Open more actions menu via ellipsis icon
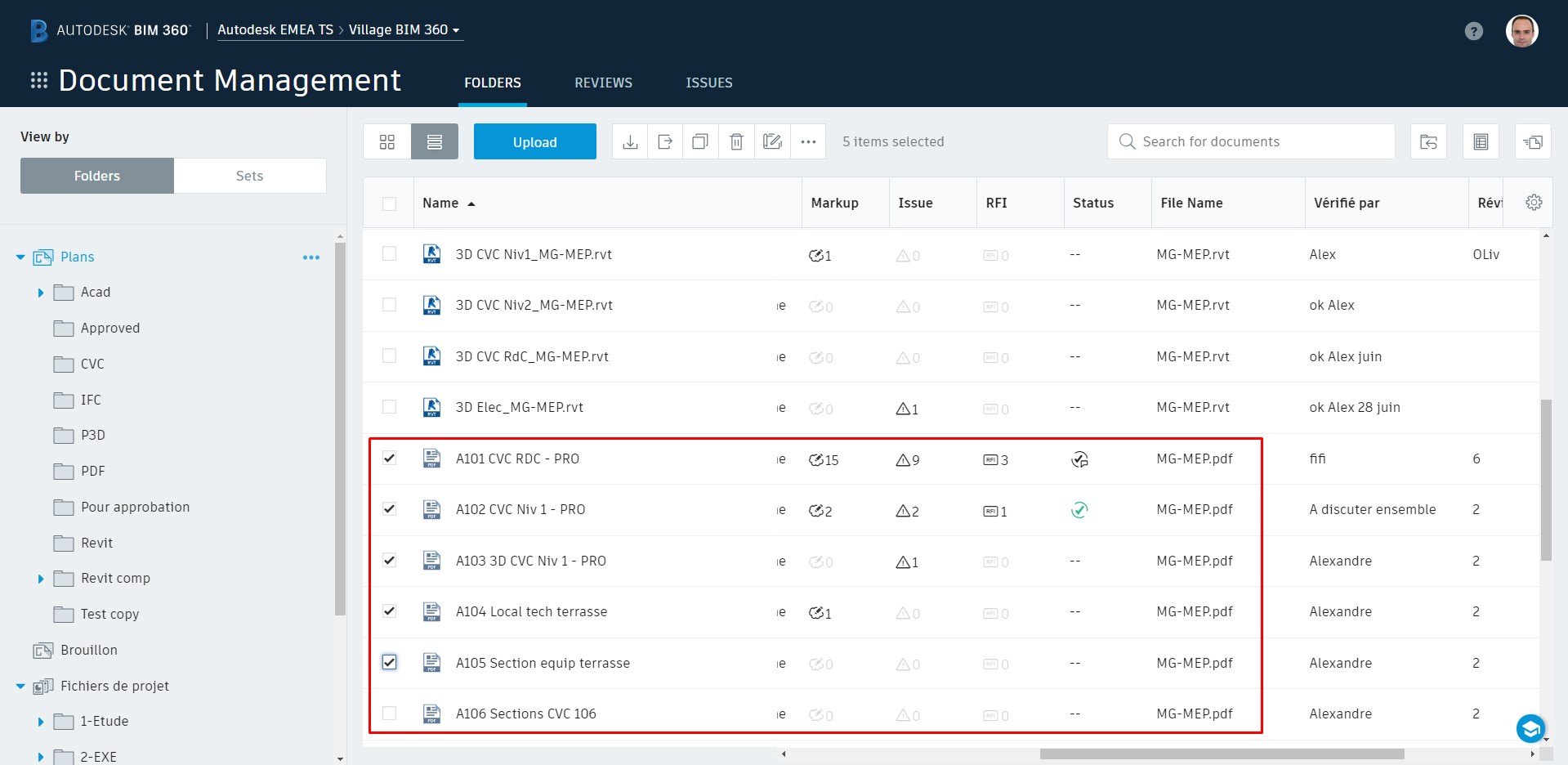 point(808,141)
